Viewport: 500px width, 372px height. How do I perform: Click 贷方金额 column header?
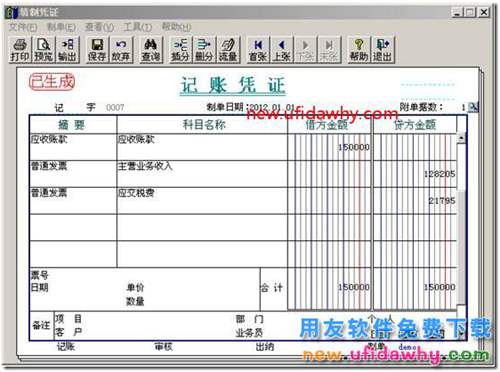(x=415, y=125)
